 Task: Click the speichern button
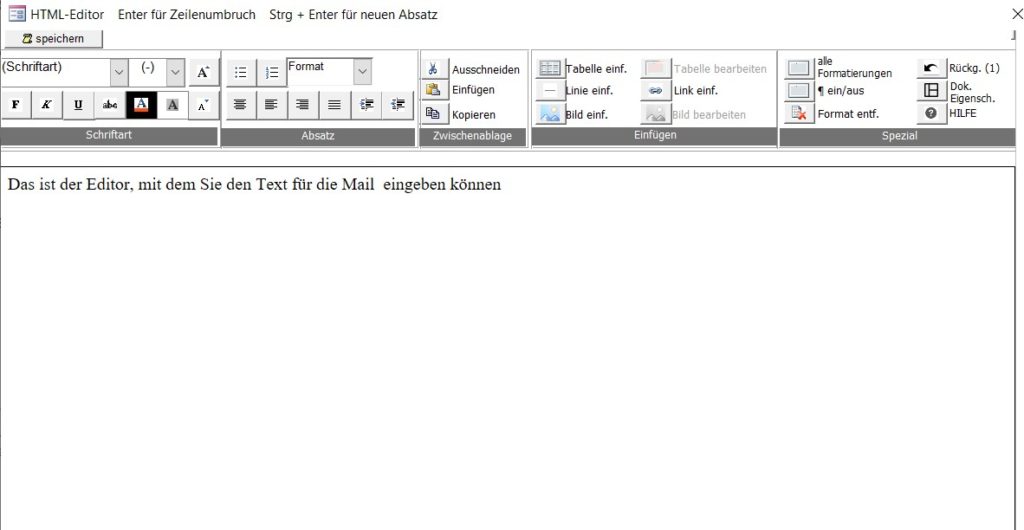point(53,39)
